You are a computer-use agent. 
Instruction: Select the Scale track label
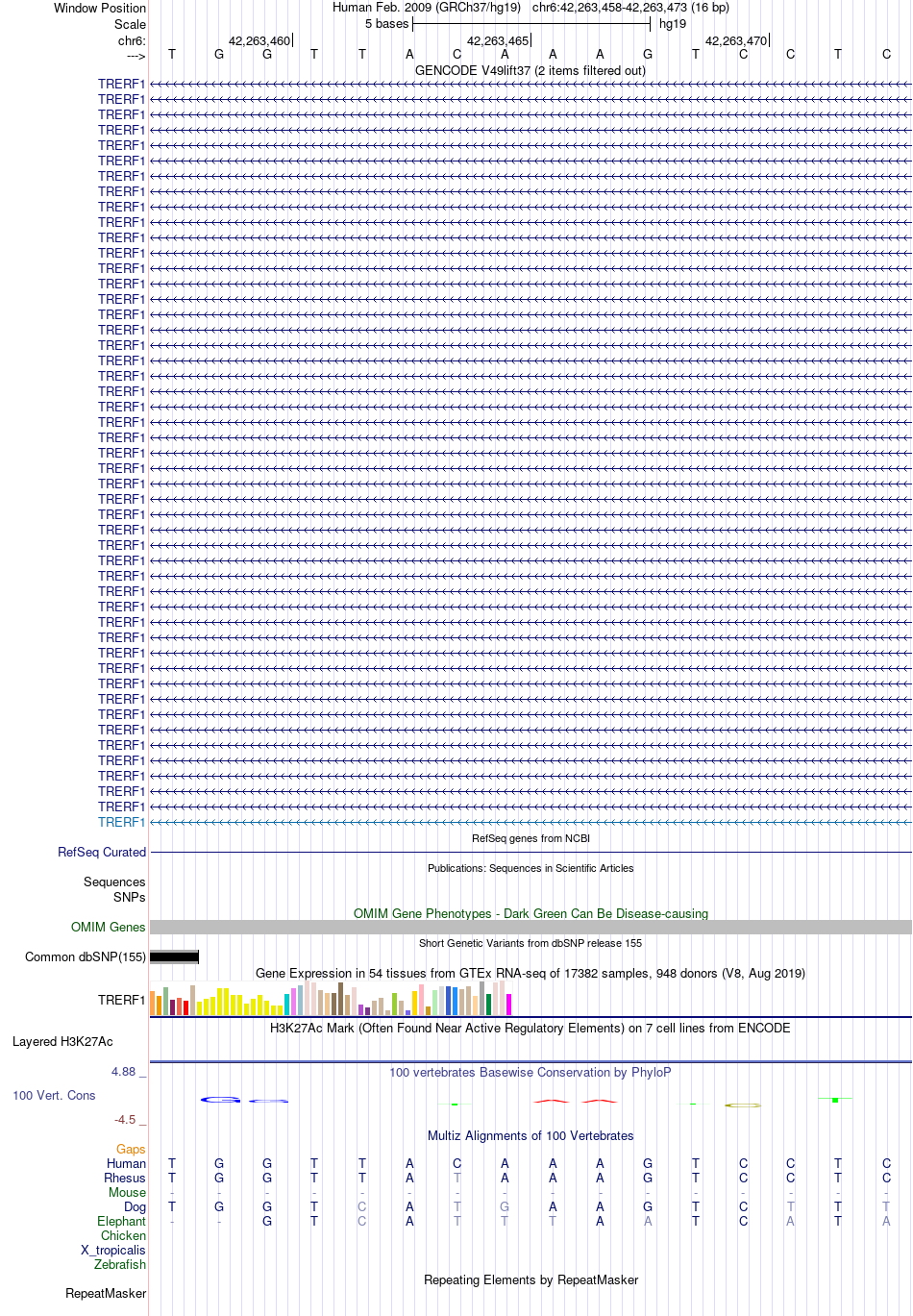click(x=130, y=24)
